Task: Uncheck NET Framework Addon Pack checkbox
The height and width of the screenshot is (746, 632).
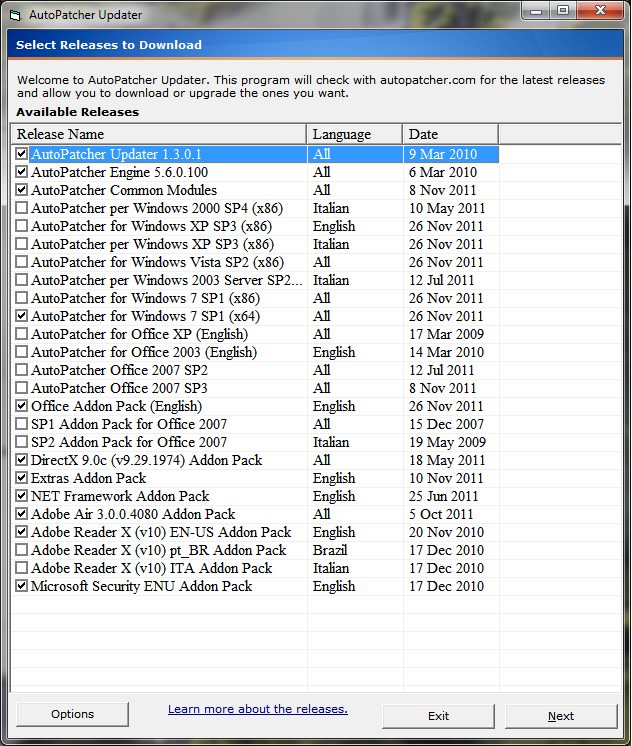Action: pos(21,496)
